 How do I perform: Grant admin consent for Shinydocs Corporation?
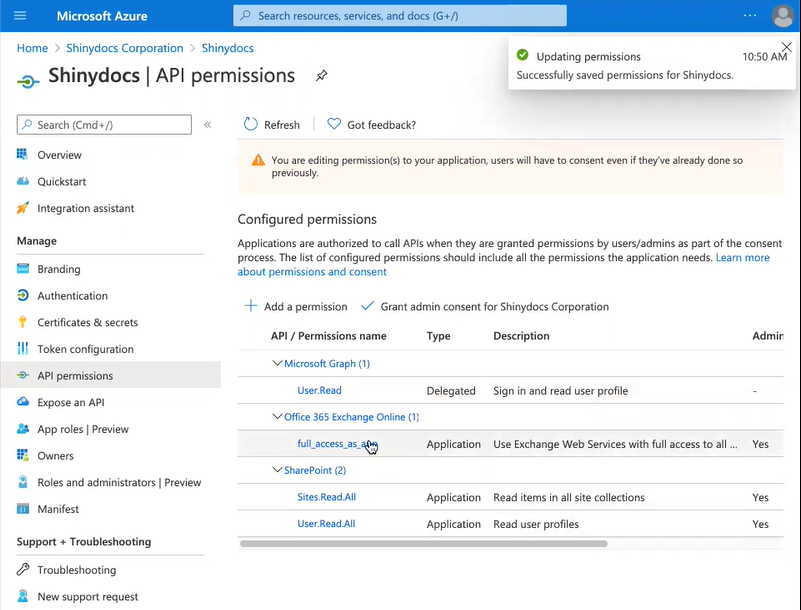(x=493, y=307)
